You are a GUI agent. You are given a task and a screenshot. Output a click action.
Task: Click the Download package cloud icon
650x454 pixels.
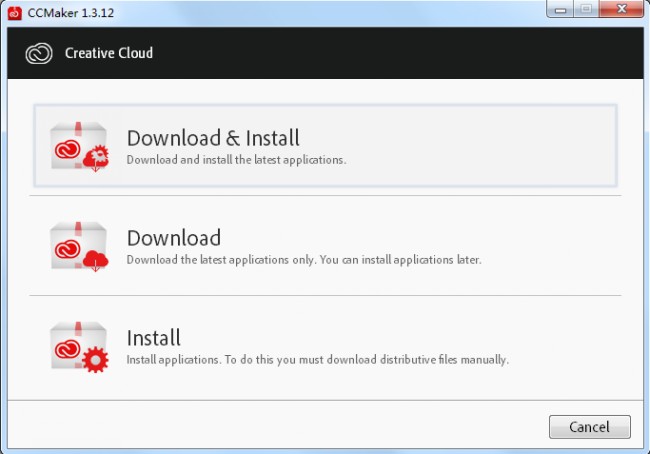click(x=79, y=246)
